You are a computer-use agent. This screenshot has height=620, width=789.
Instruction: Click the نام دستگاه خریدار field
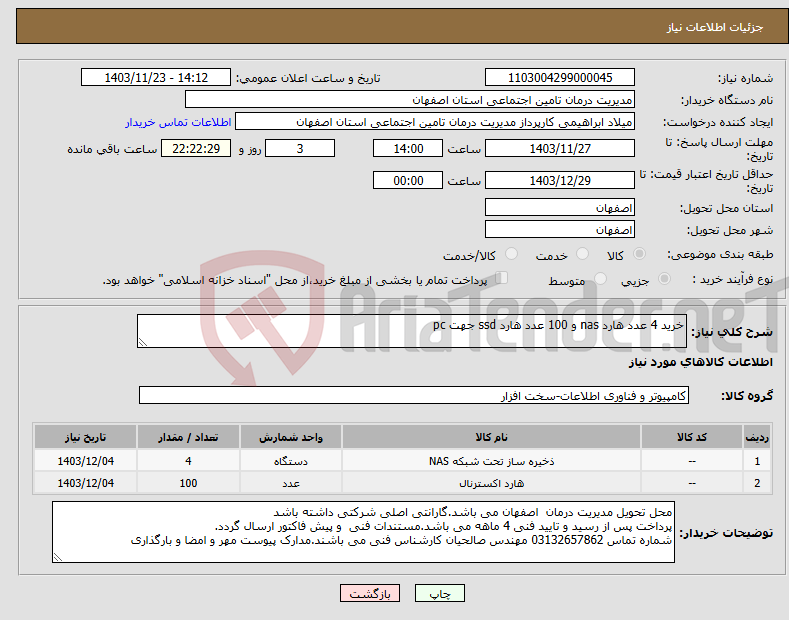pos(410,100)
